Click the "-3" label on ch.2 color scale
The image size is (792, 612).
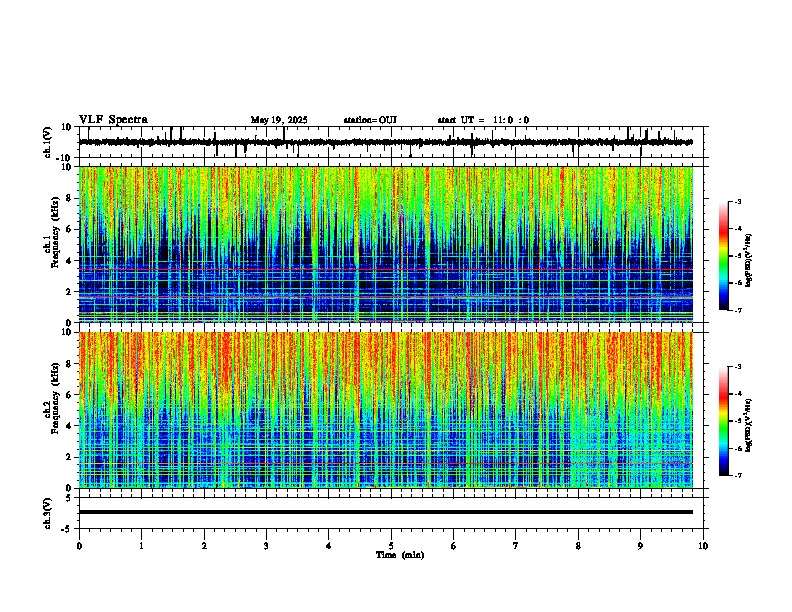click(x=737, y=367)
